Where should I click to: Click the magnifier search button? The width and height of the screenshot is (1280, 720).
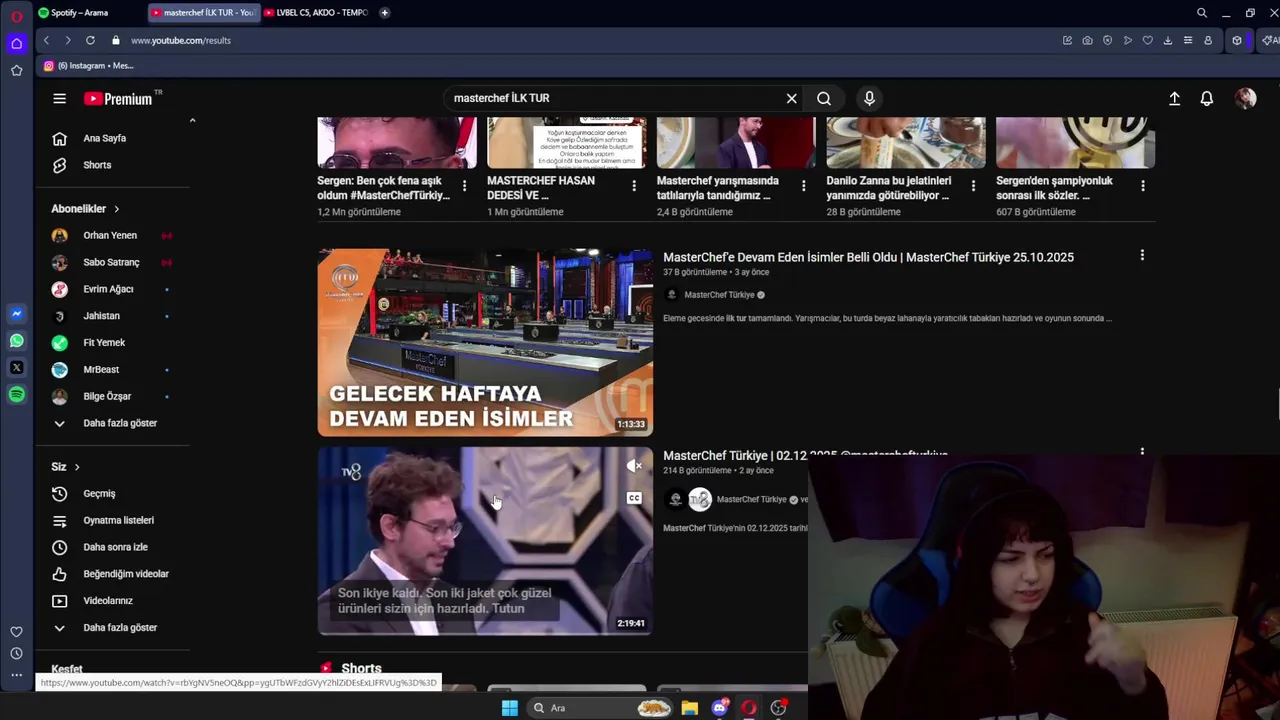(824, 98)
